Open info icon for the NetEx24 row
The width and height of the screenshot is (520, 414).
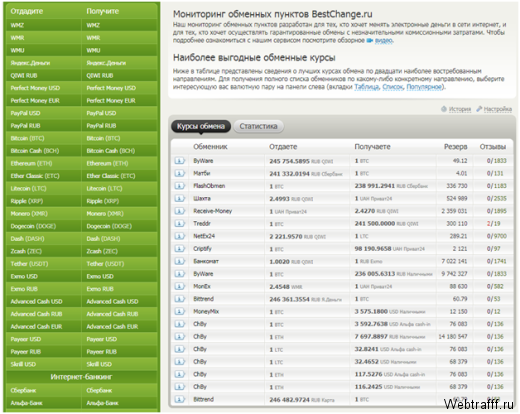tap(179, 236)
